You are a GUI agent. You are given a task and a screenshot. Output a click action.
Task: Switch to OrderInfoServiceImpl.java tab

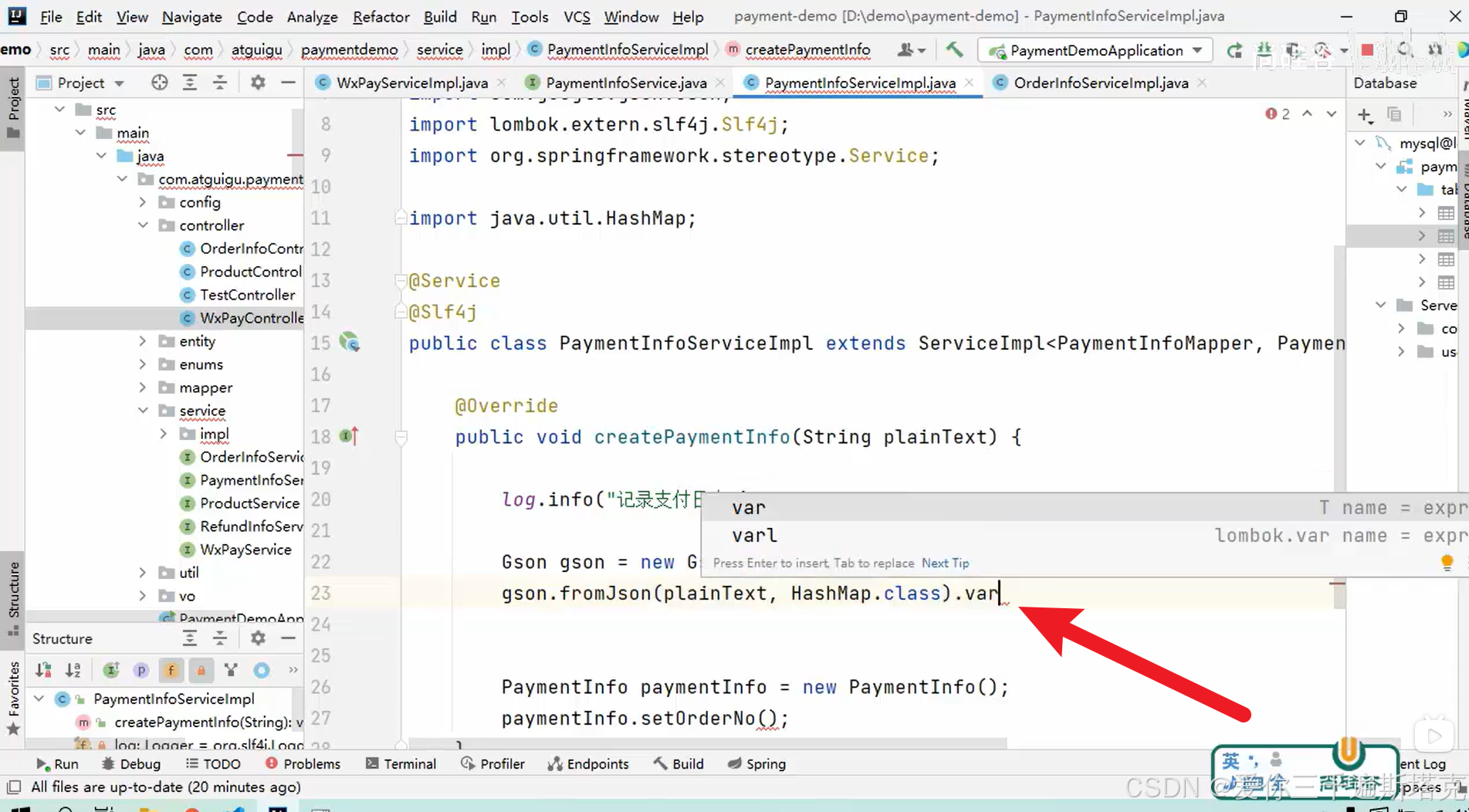1100,83
